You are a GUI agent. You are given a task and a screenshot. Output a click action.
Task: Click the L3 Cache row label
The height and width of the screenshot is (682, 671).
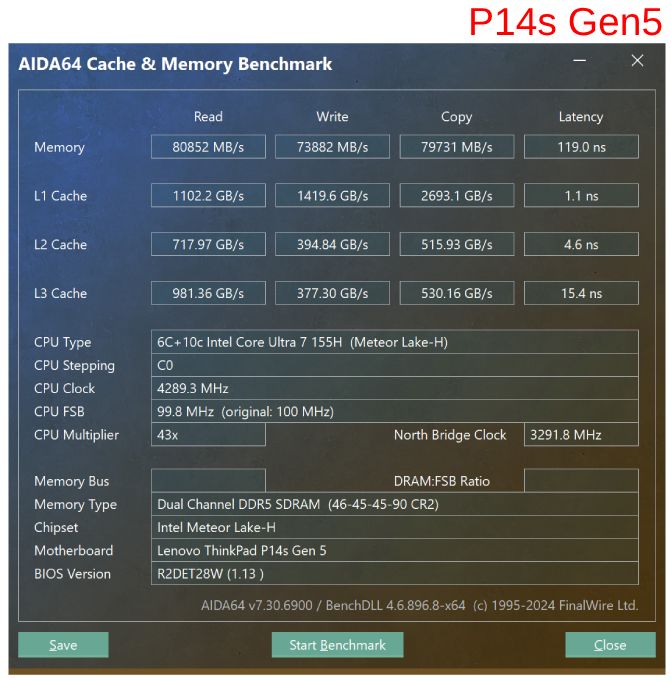pos(60,293)
